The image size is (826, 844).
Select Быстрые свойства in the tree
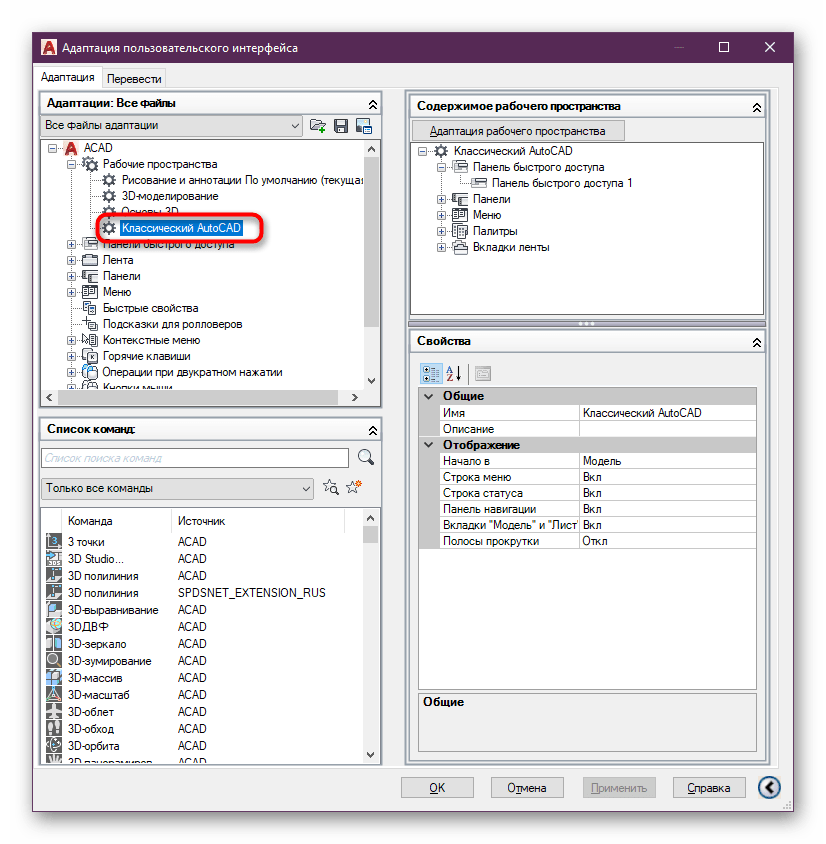pos(151,308)
